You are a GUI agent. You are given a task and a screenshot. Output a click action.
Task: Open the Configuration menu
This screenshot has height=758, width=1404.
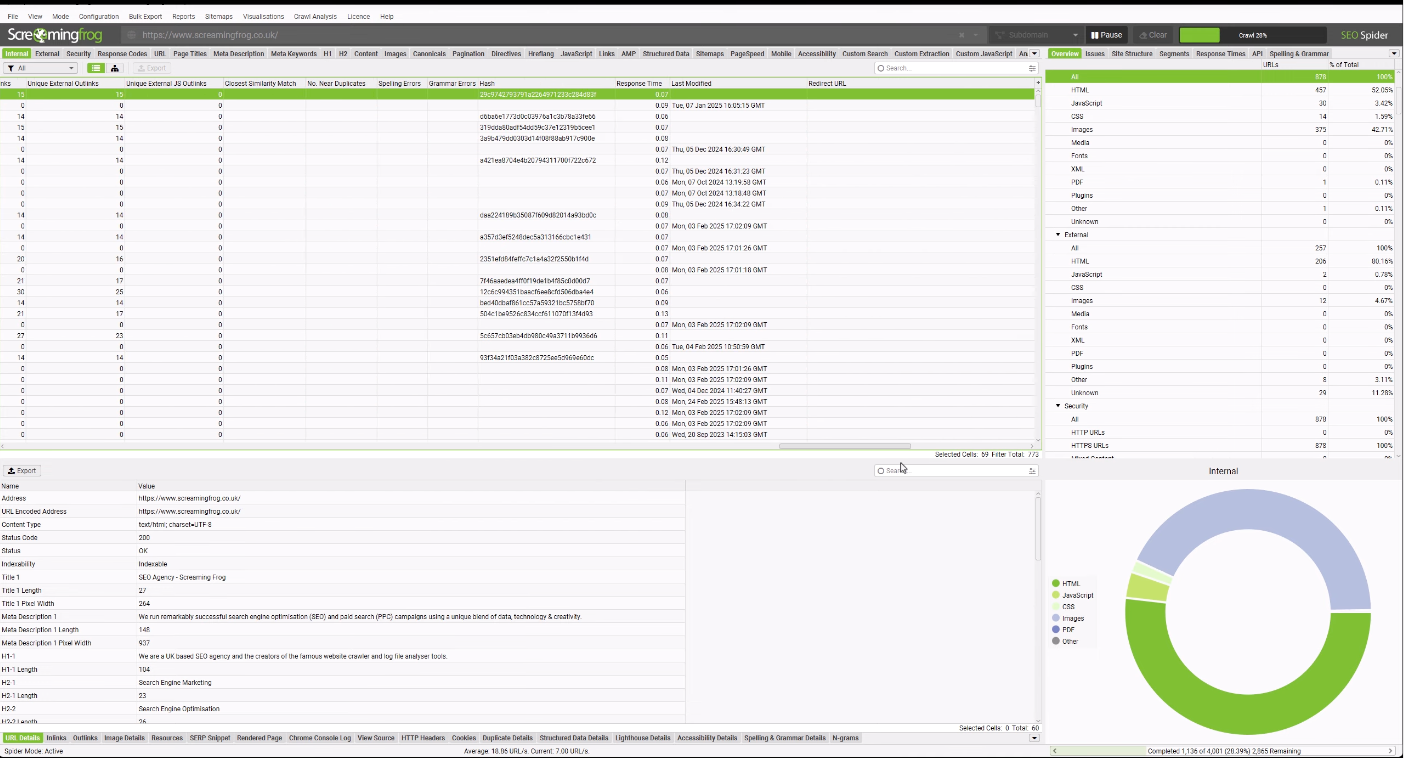click(99, 16)
